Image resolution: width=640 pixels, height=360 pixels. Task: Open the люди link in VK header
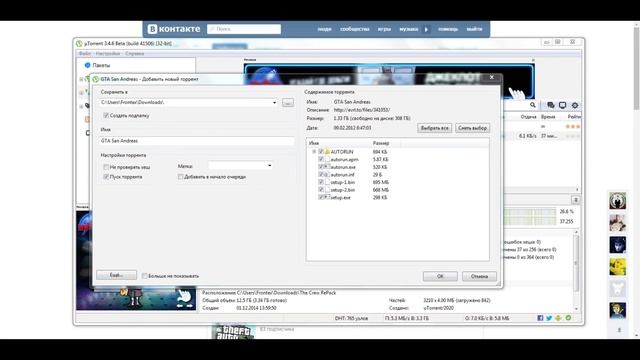pos(324,29)
